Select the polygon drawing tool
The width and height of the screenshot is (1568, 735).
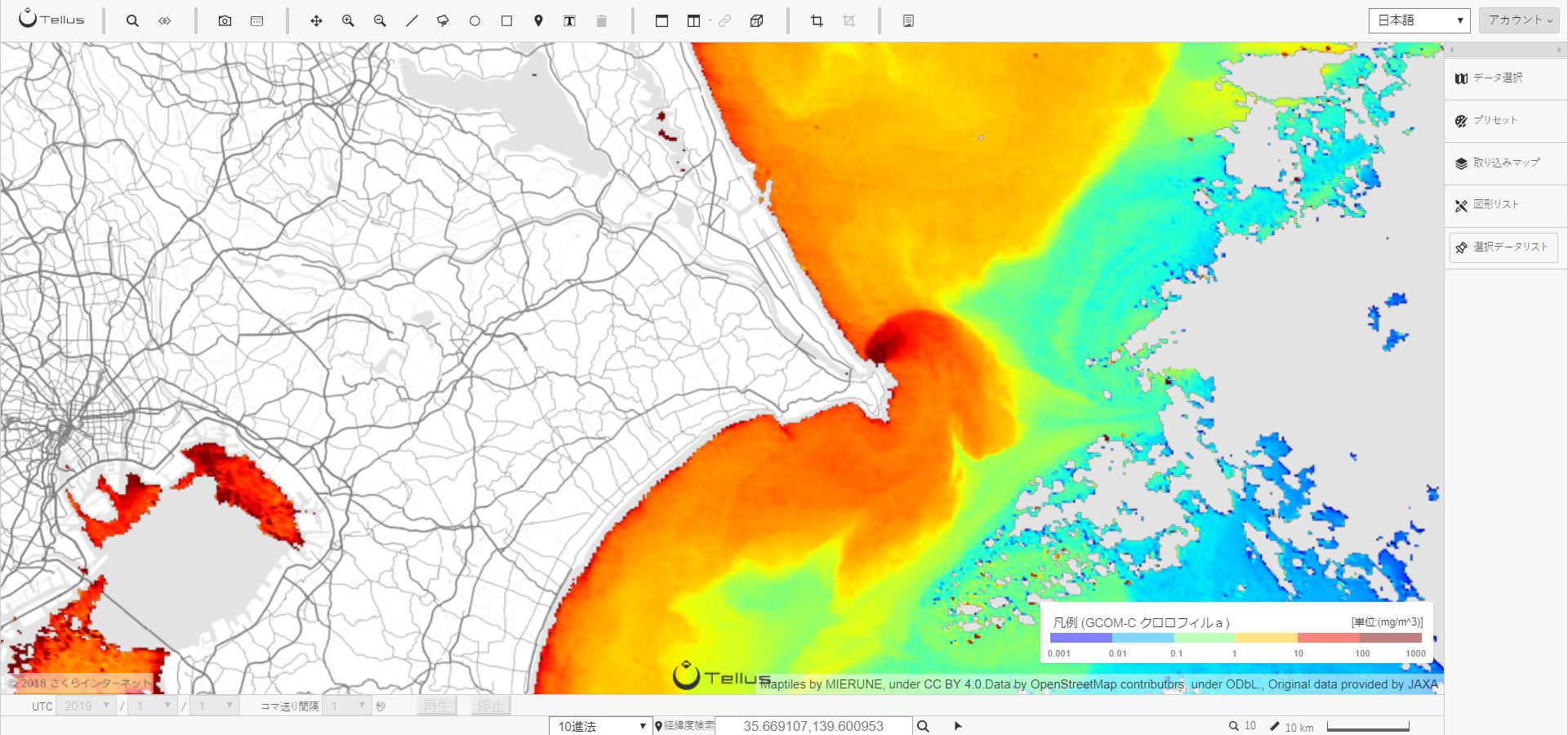pos(443,21)
